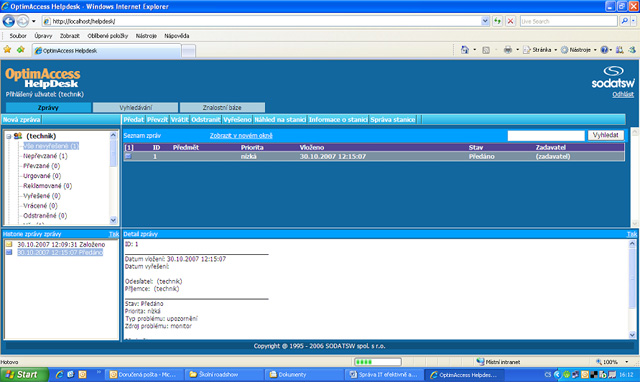Click the search input field beside Vyhledat

point(546,135)
